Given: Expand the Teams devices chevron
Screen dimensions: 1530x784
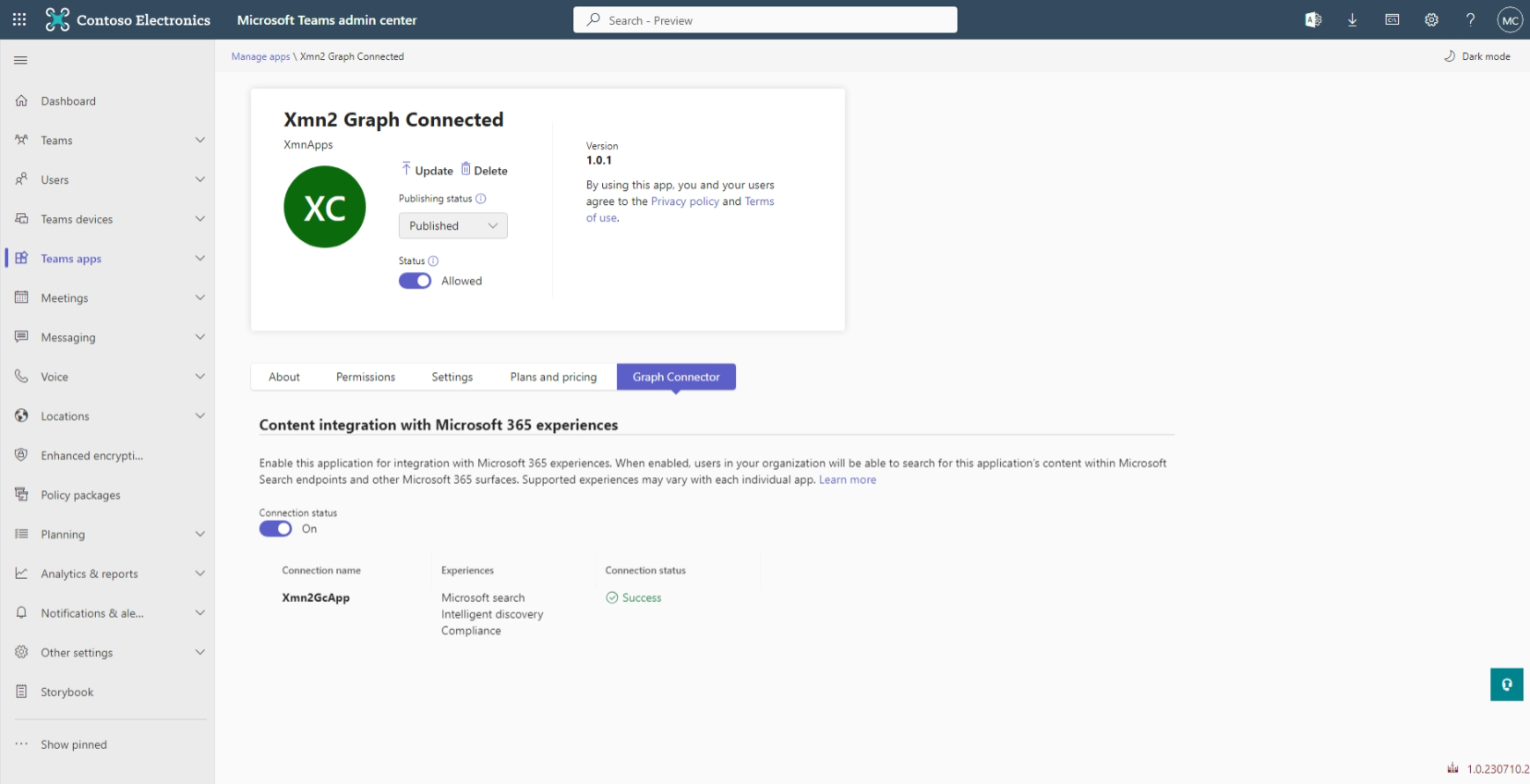Looking at the screenshot, I should 200,219.
